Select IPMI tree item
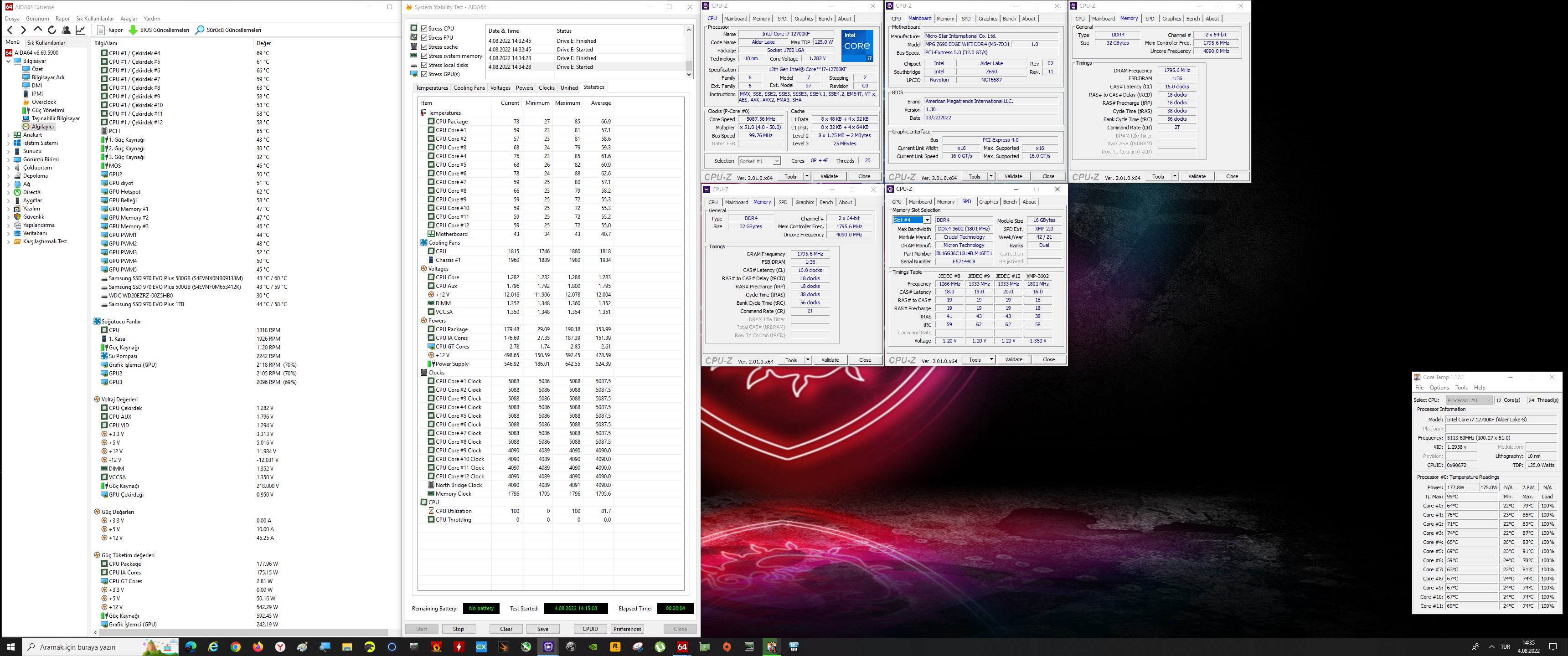The width and height of the screenshot is (1568, 656). [37, 94]
